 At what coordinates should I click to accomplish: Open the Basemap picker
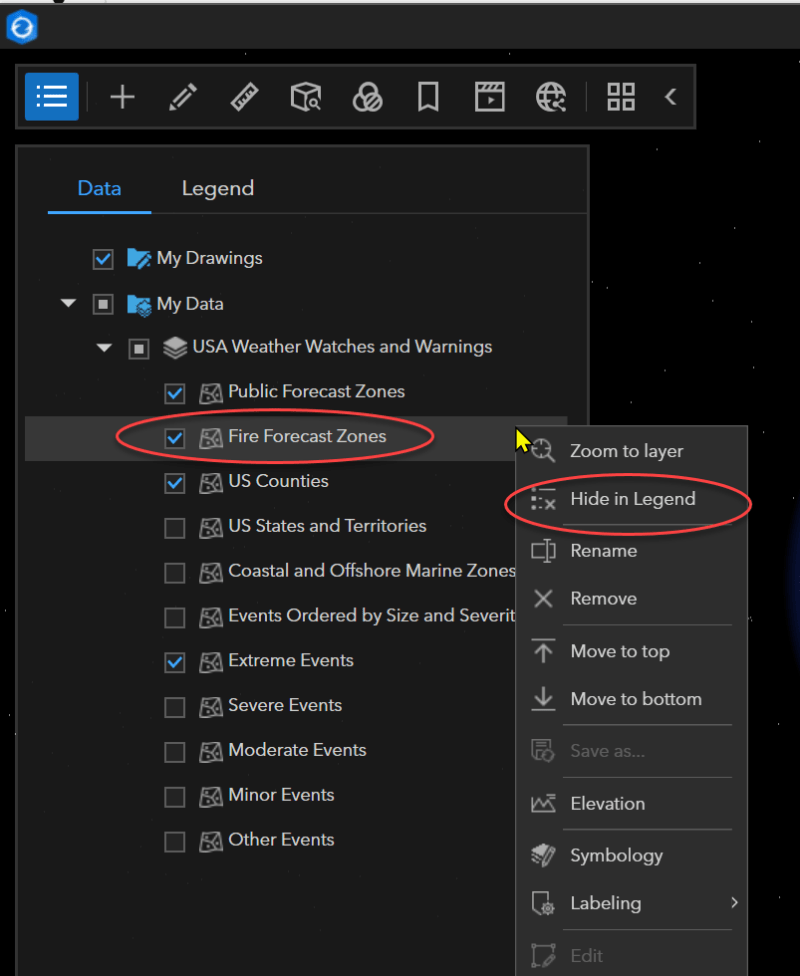point(367,97)
